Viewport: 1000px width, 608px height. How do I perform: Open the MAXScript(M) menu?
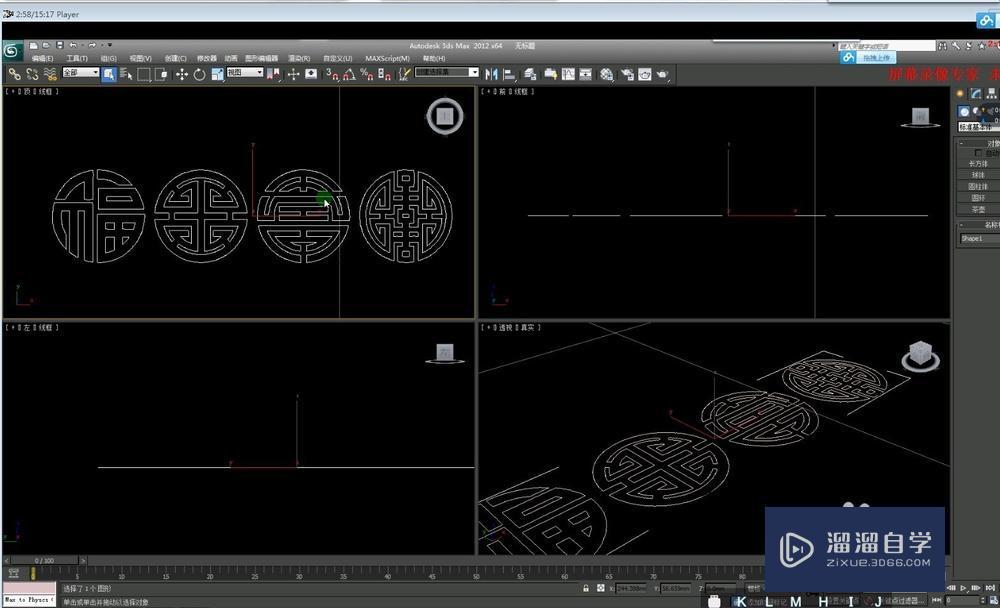[387, 59]
